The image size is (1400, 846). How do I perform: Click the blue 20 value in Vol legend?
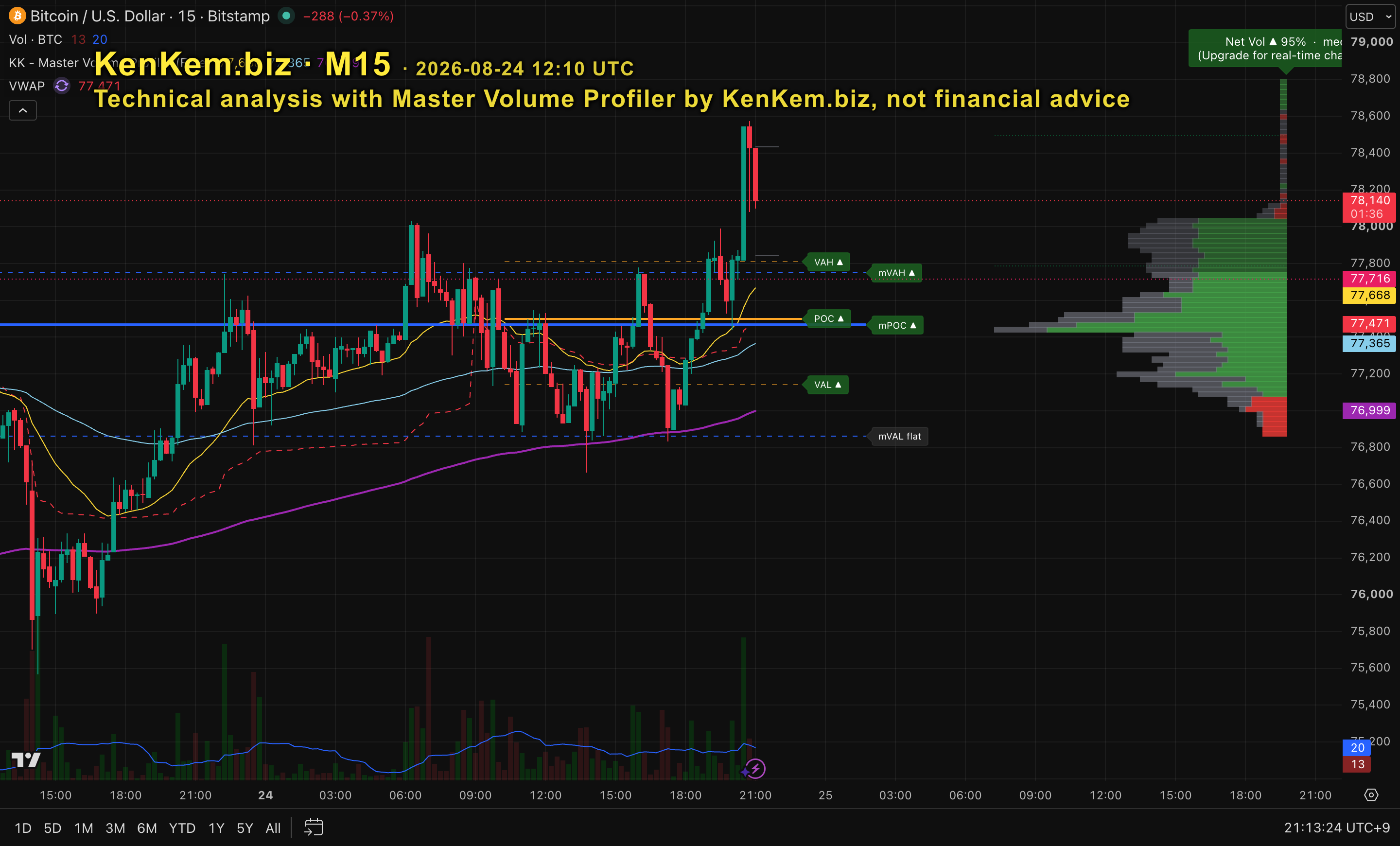pos(100,39)
